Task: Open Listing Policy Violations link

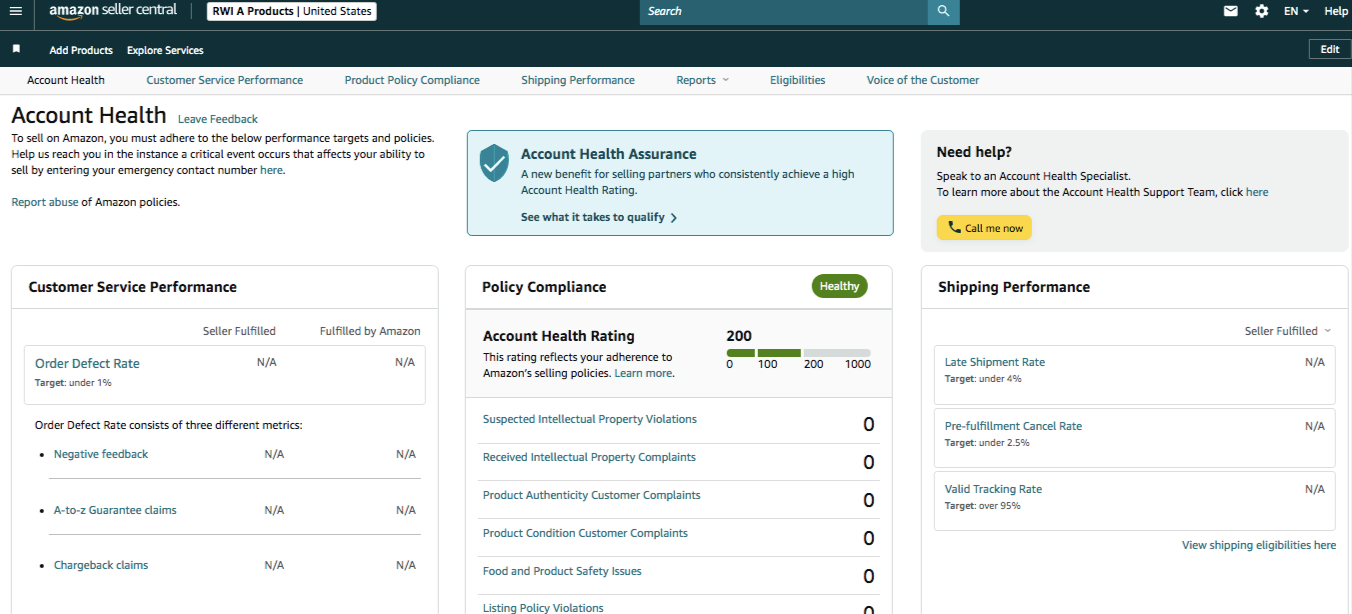Action: tap(543, 607)
